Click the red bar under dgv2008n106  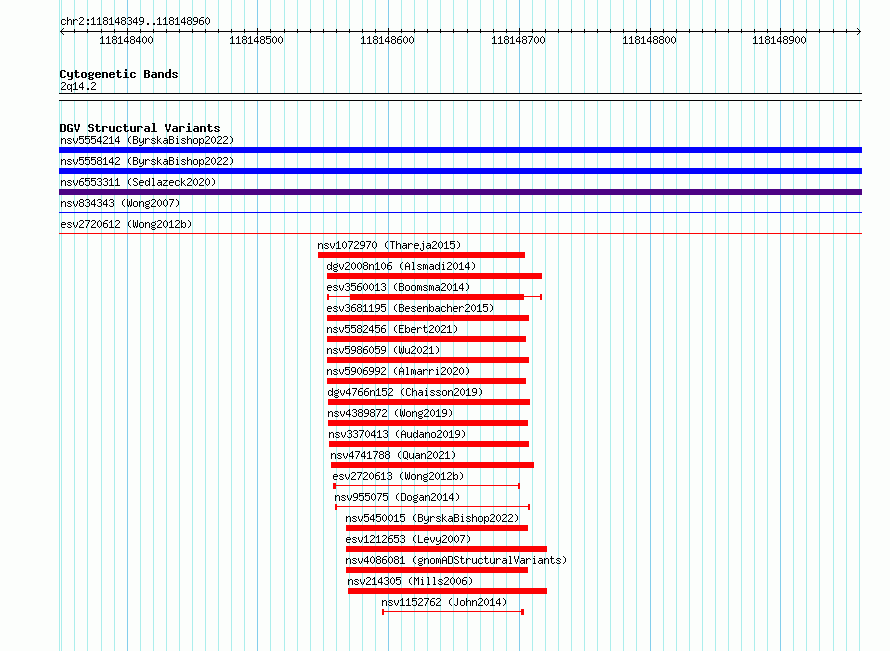pos(434,276)
